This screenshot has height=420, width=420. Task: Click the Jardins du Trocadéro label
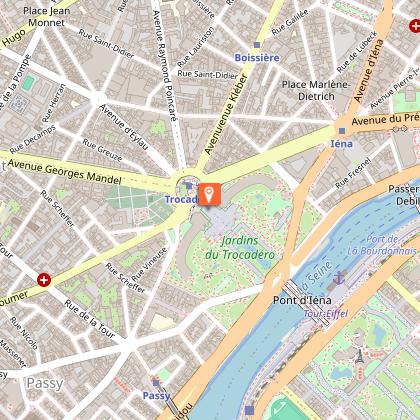point(240,248)
